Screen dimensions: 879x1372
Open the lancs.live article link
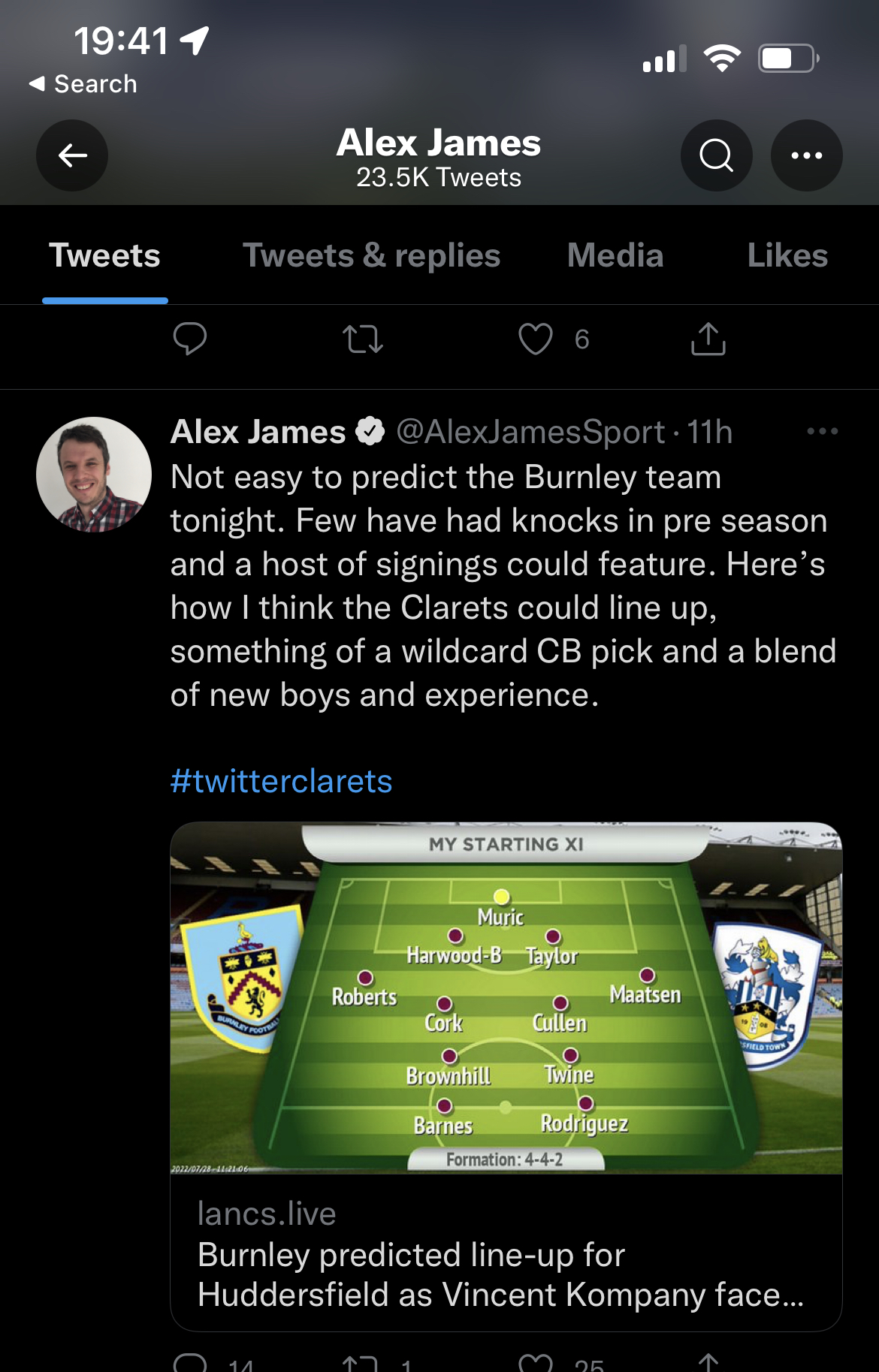pyautogui.click(x=500, y=1254)
